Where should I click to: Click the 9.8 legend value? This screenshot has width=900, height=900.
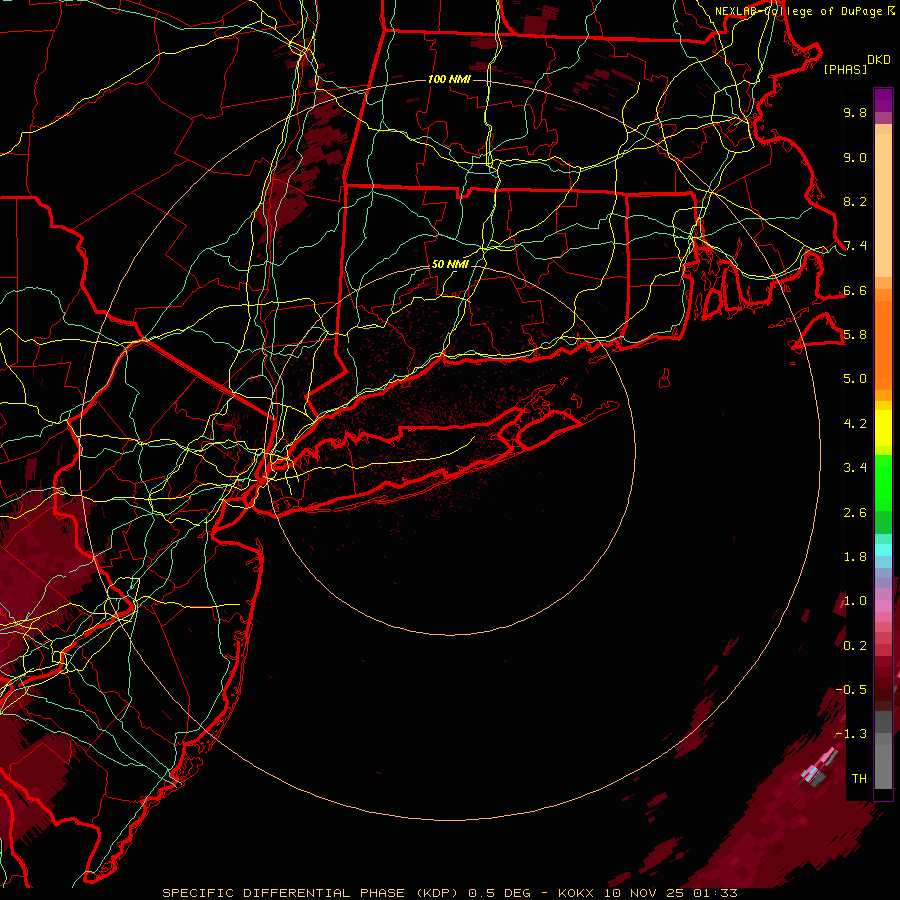(855, 112)
